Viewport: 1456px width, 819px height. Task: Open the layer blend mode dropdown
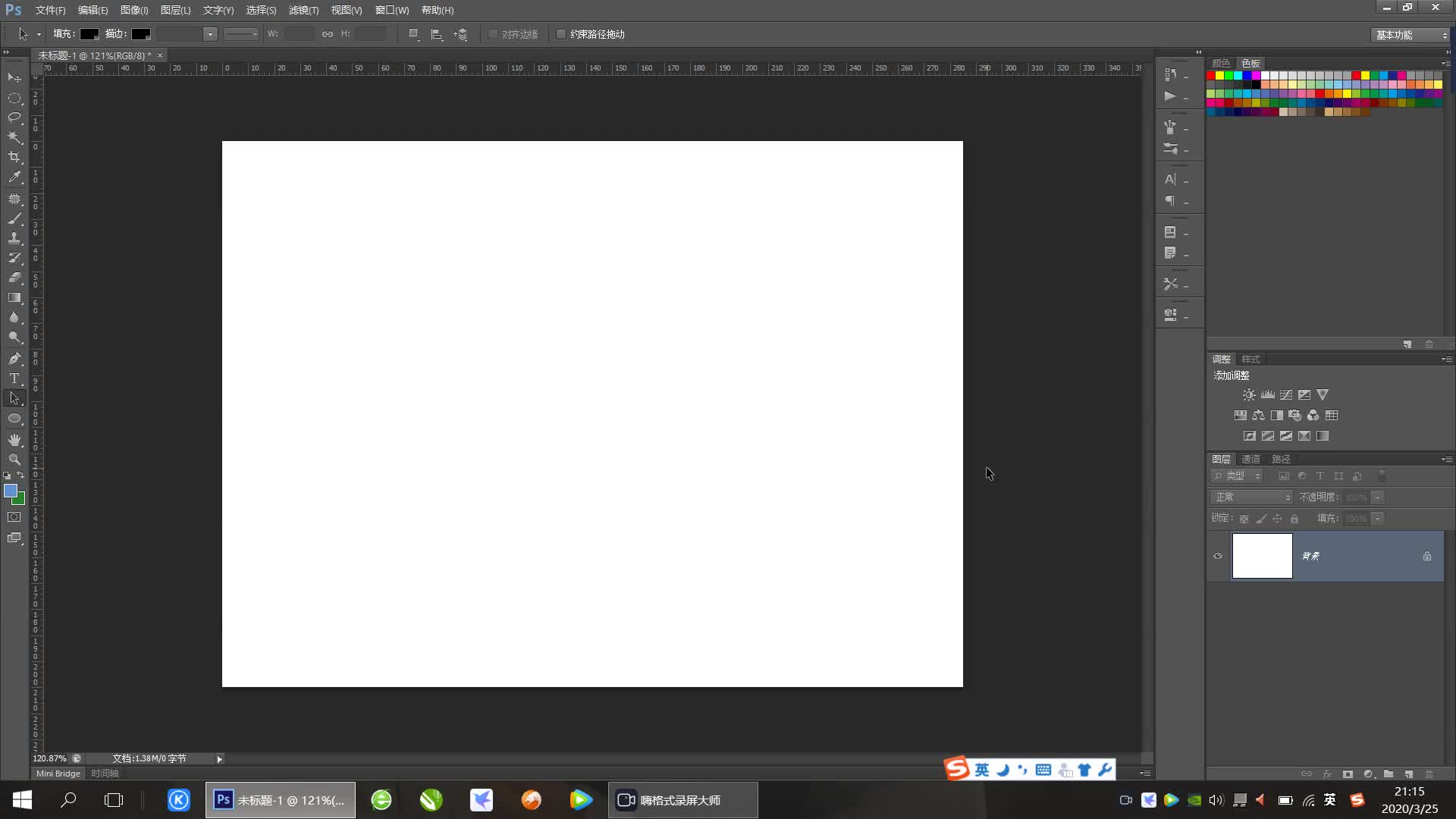(1251, 497)
